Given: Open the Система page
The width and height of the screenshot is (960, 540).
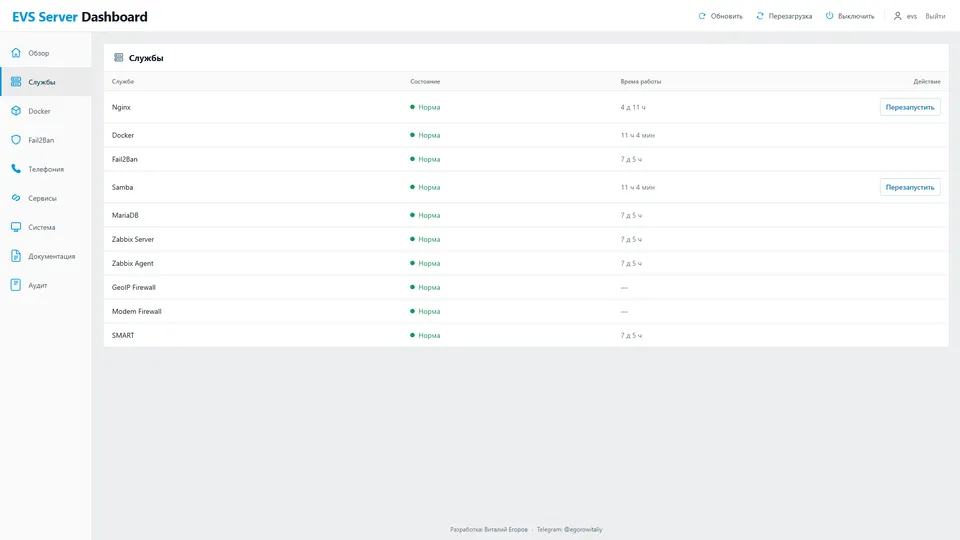Looking at the screenshot, I should [46, 227].
